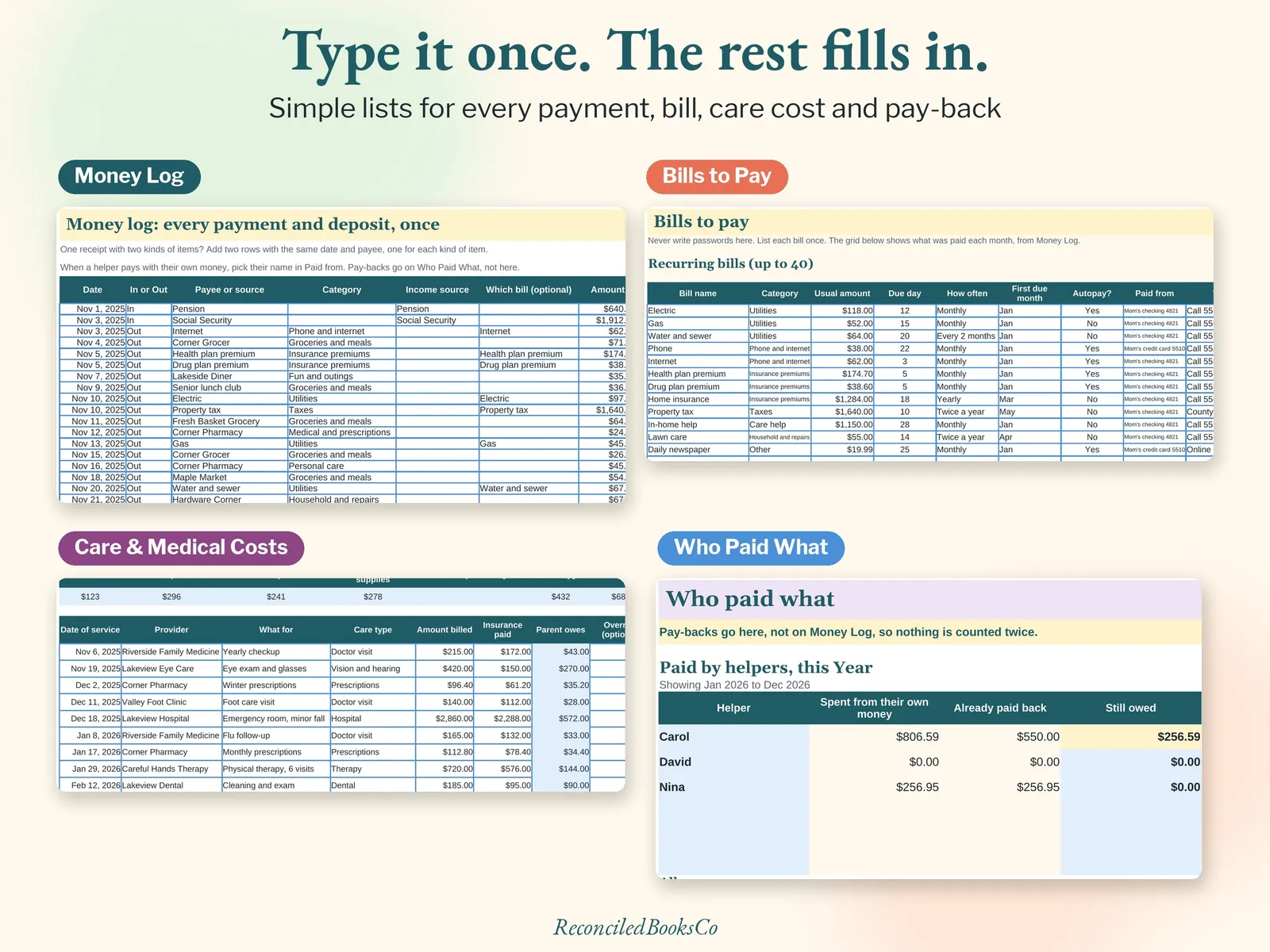Click the helper name "Carol"
Screen dimensions: 1270x952
[675, 737]
